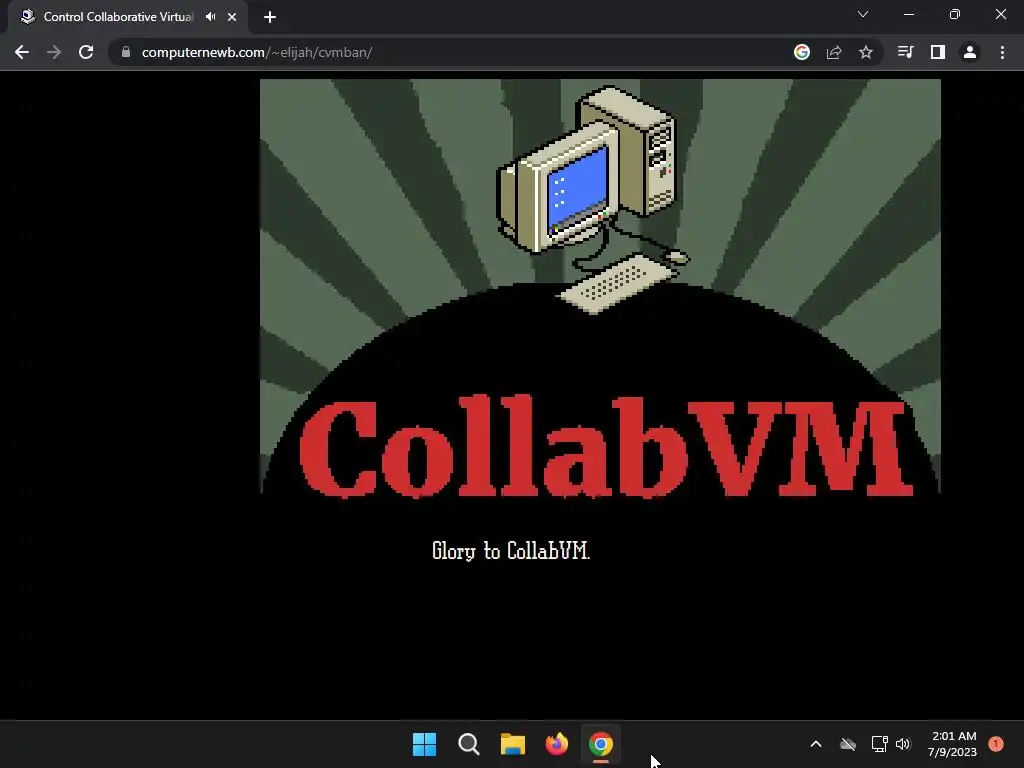Viewport: 1024px width, 768px height.
Task: Share this page using share icon
Action: tap(834, 52)
